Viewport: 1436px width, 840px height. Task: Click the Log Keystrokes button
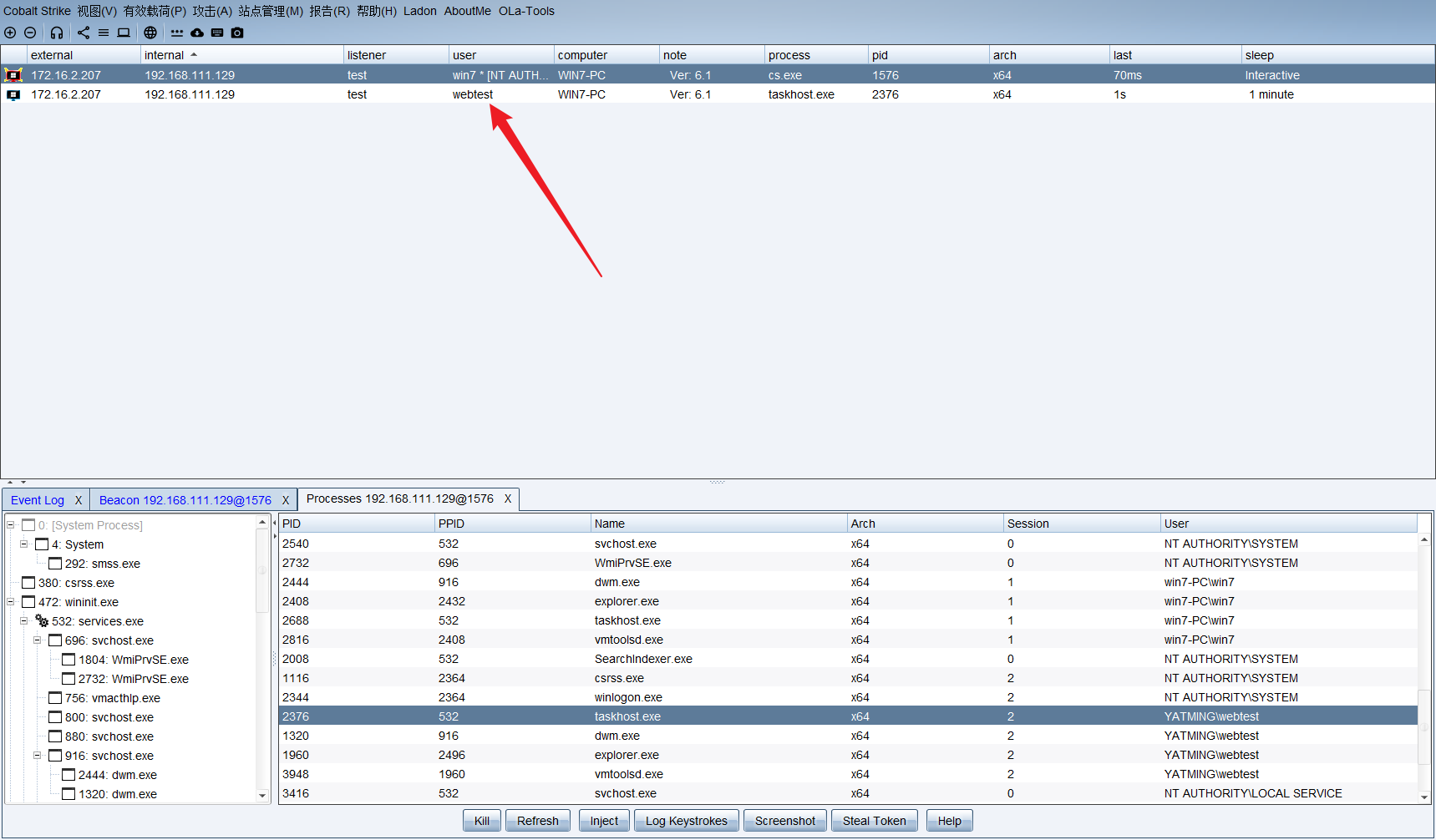[687, 821]
